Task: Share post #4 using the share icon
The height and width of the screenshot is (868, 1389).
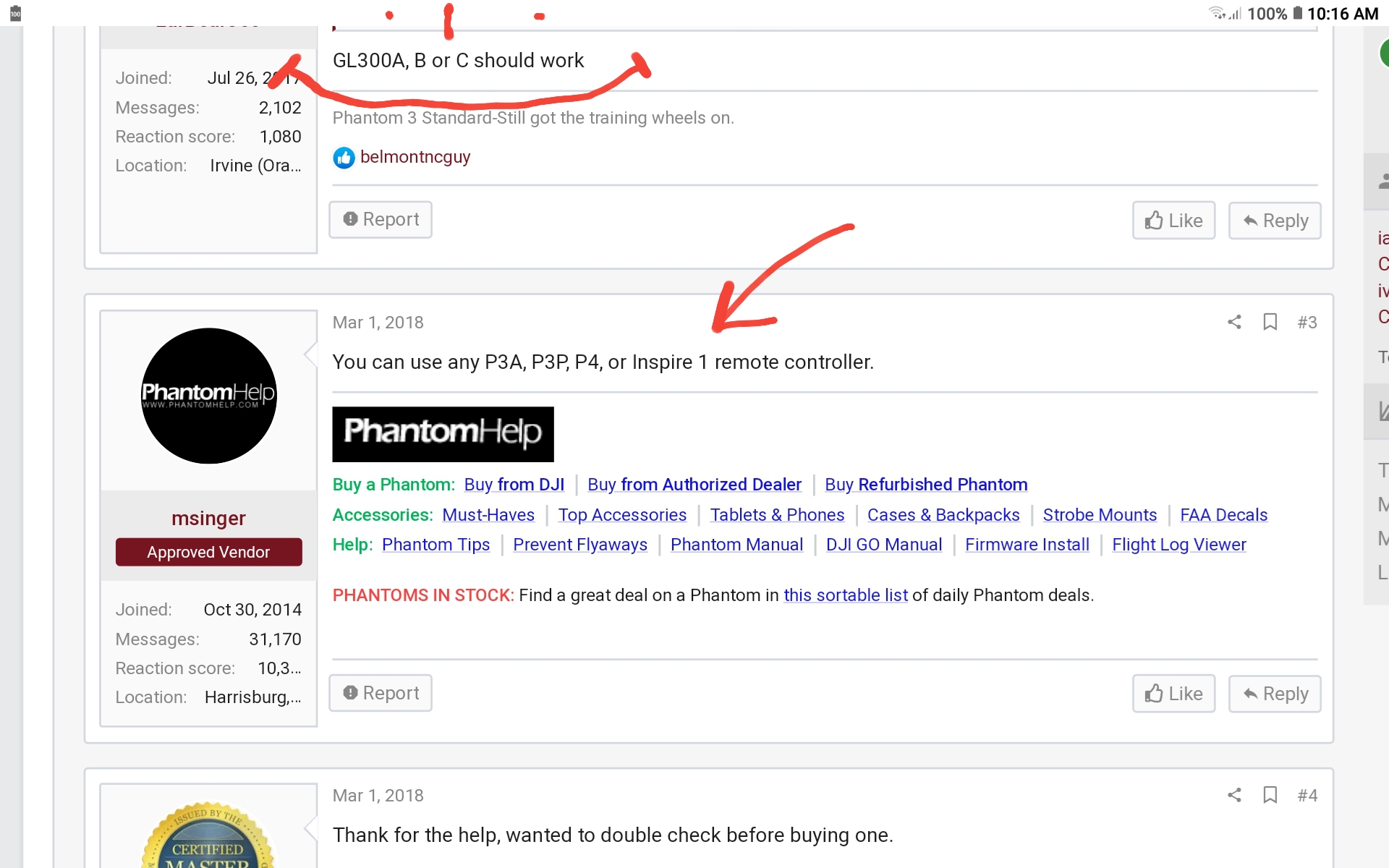Action: (x=1234, y=795)
